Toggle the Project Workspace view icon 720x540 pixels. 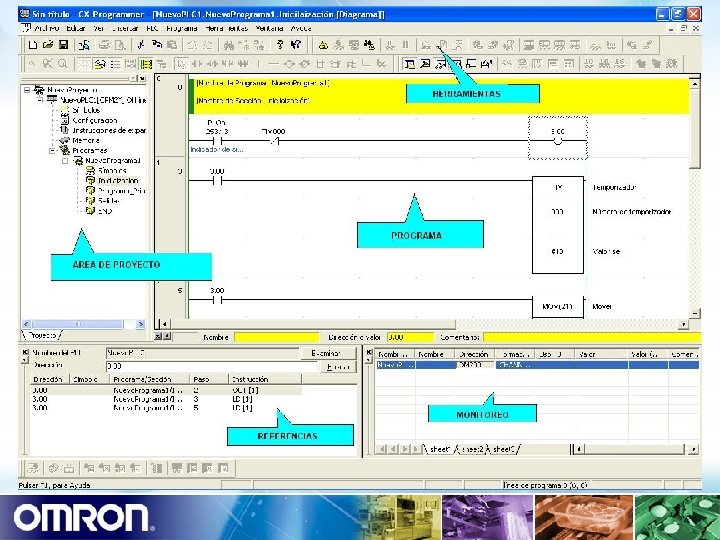click(410, 64)
